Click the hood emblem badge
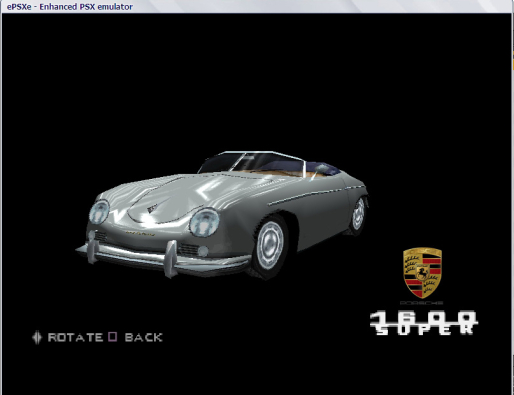This screenshot has width=514, height=395. pyautogui.click(x=152, y=209)
